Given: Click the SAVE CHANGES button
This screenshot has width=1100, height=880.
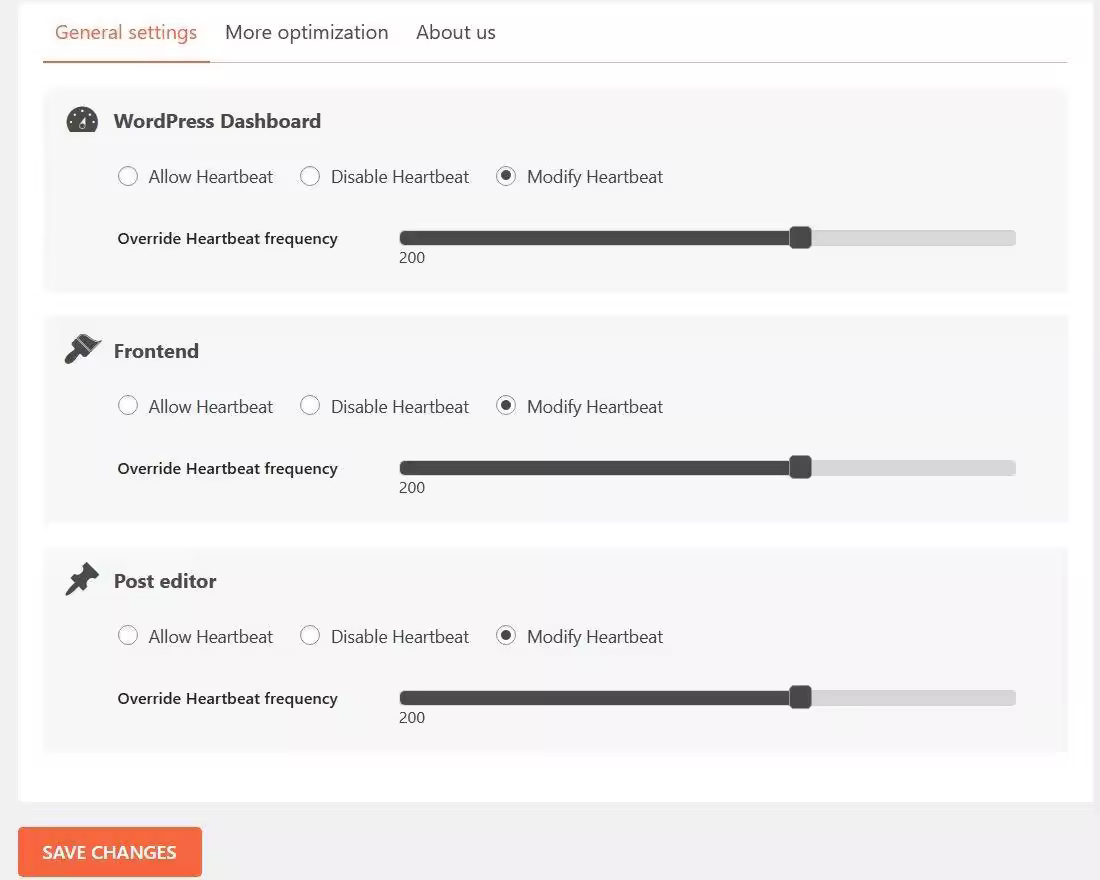Looking at the screenshot, I should 110,852.
